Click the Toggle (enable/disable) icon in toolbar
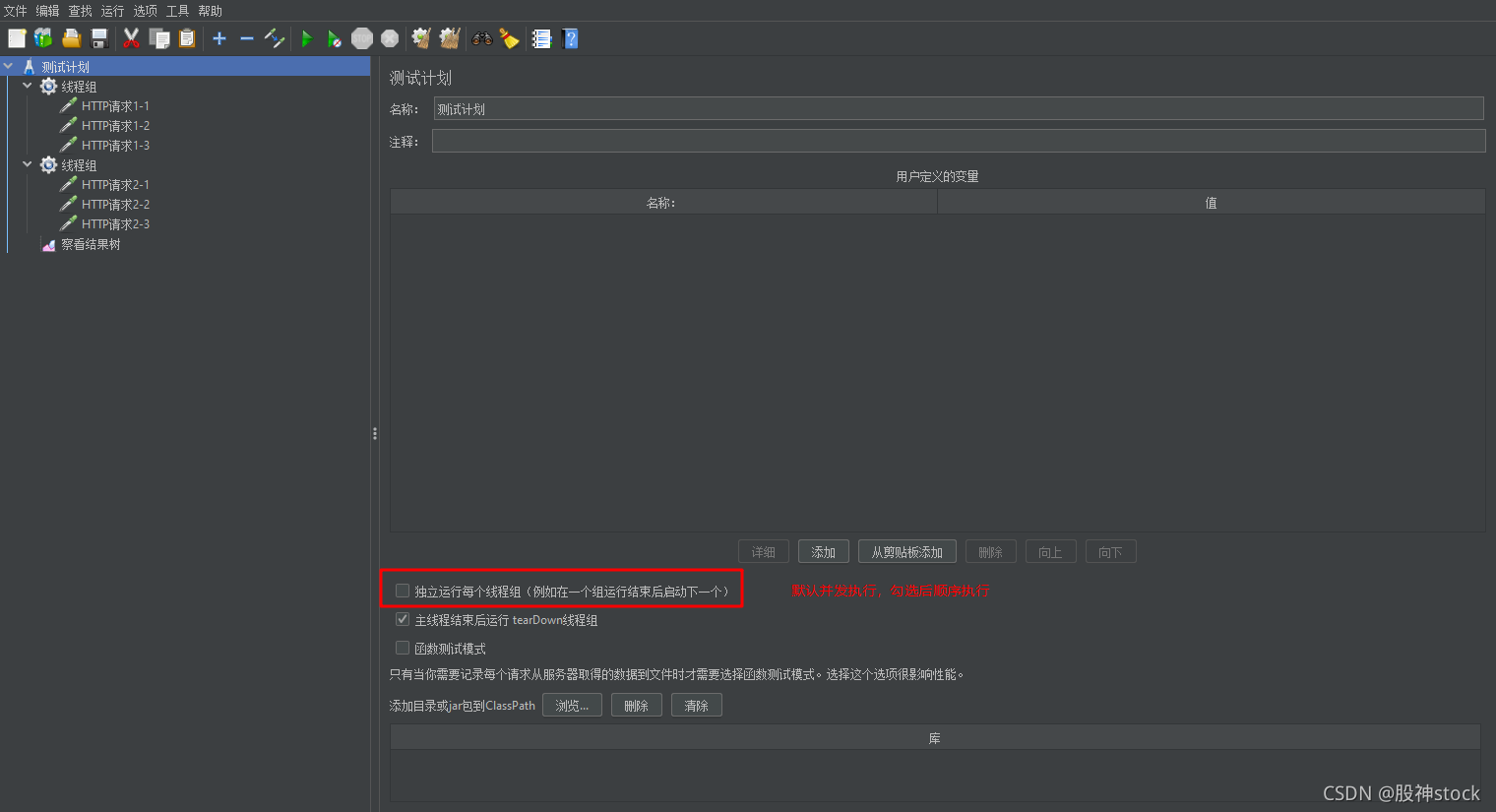1496x812 pixels. click(x=275, y=38)
